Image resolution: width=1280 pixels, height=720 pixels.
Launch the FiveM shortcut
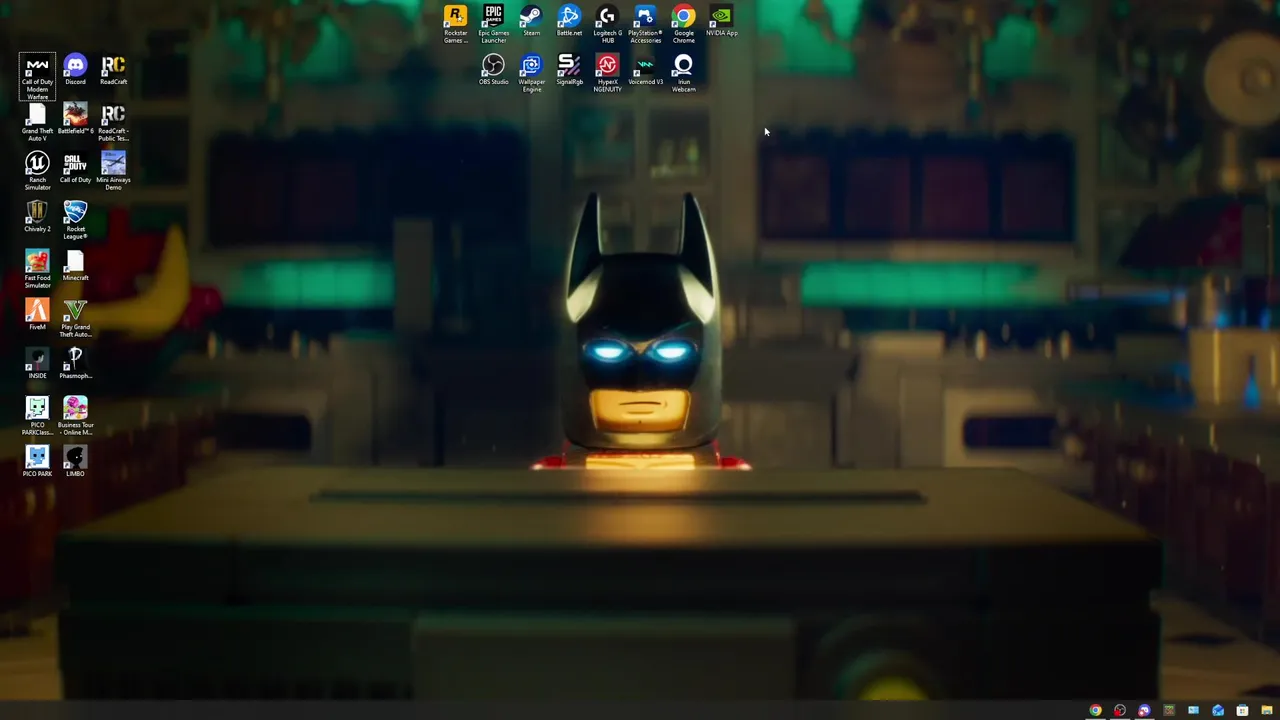[x=37, y=315]
